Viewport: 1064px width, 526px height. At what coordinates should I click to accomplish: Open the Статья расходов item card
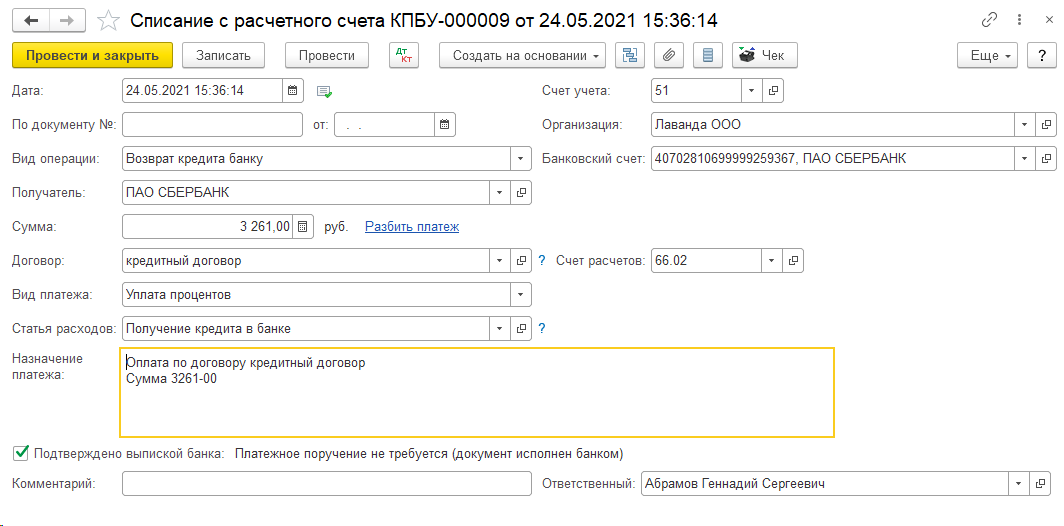point(521,328)
